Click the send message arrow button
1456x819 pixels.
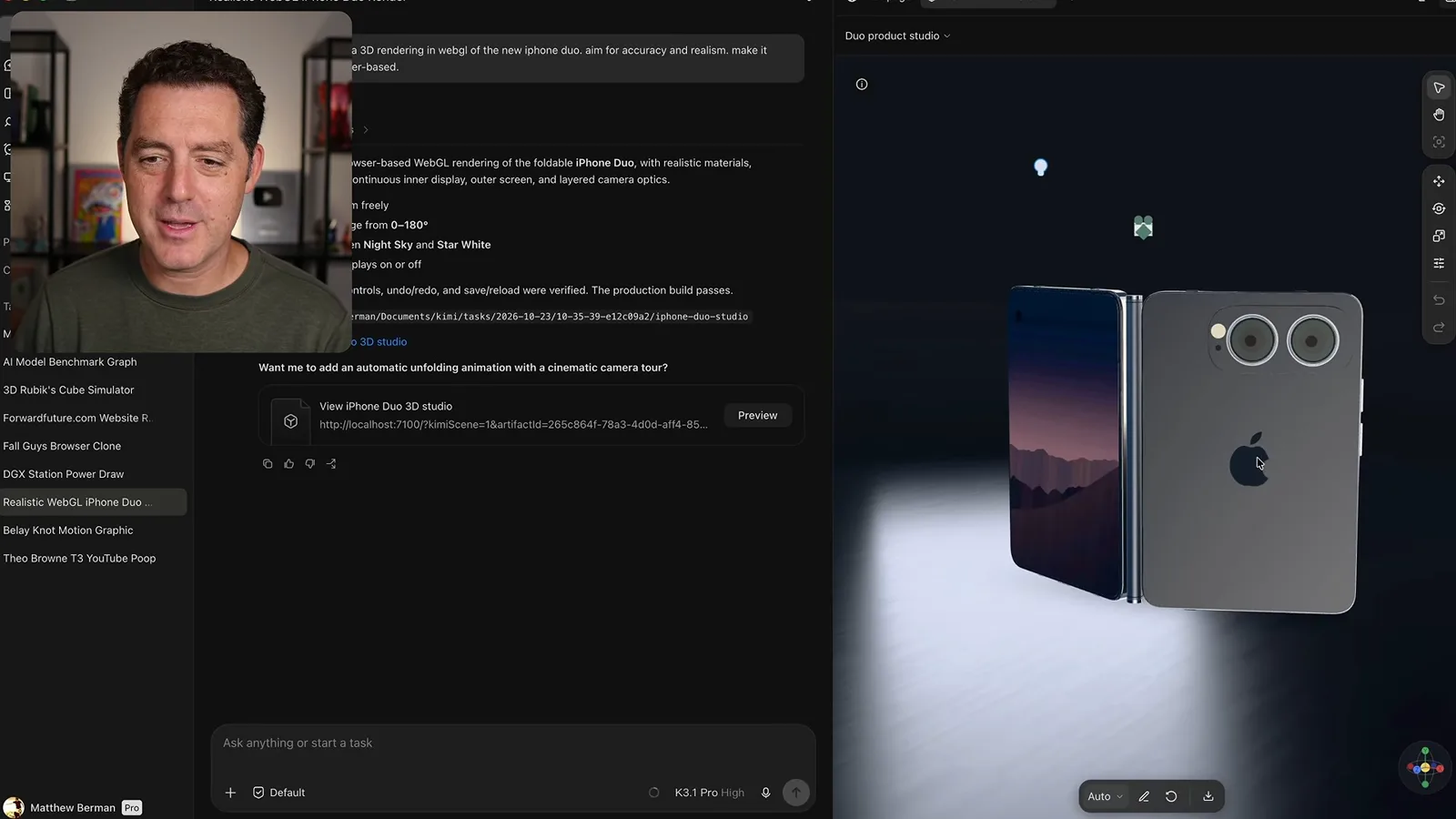click(x=796, y=793)
